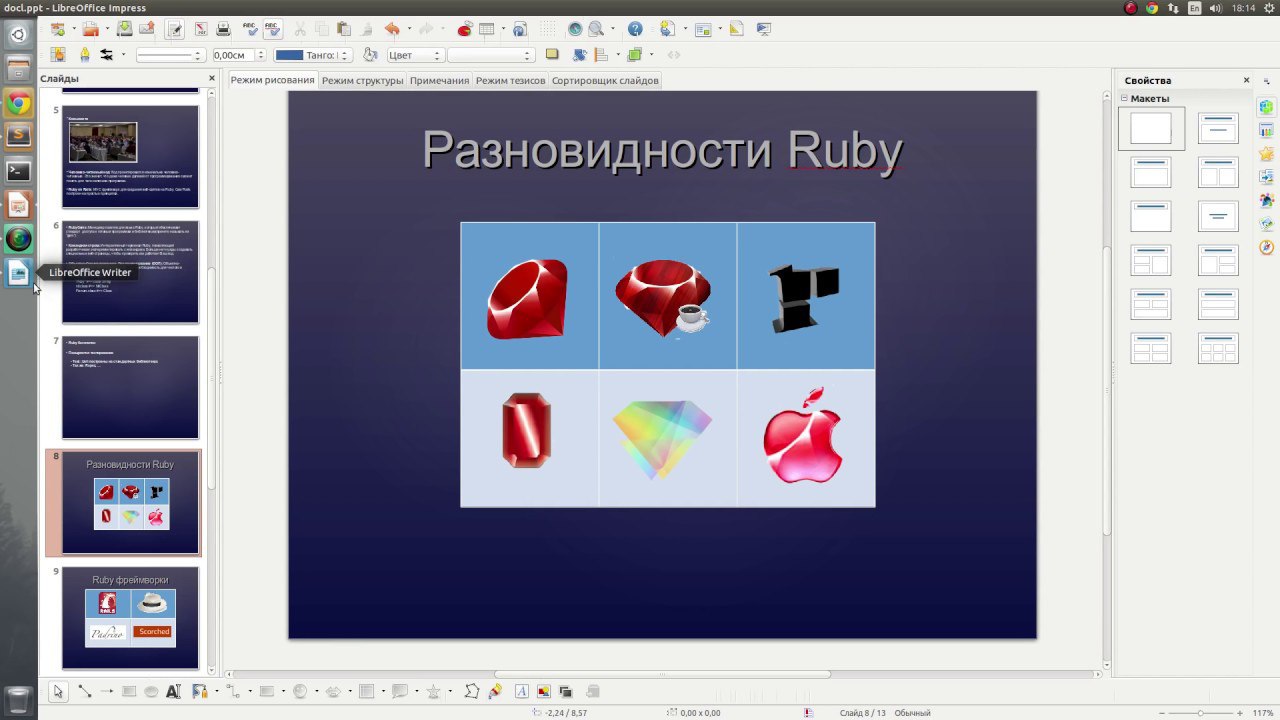This screenshot has width=1280, height=720.
Task: Switch to the Режим тезисов tab
Action: 510,80
